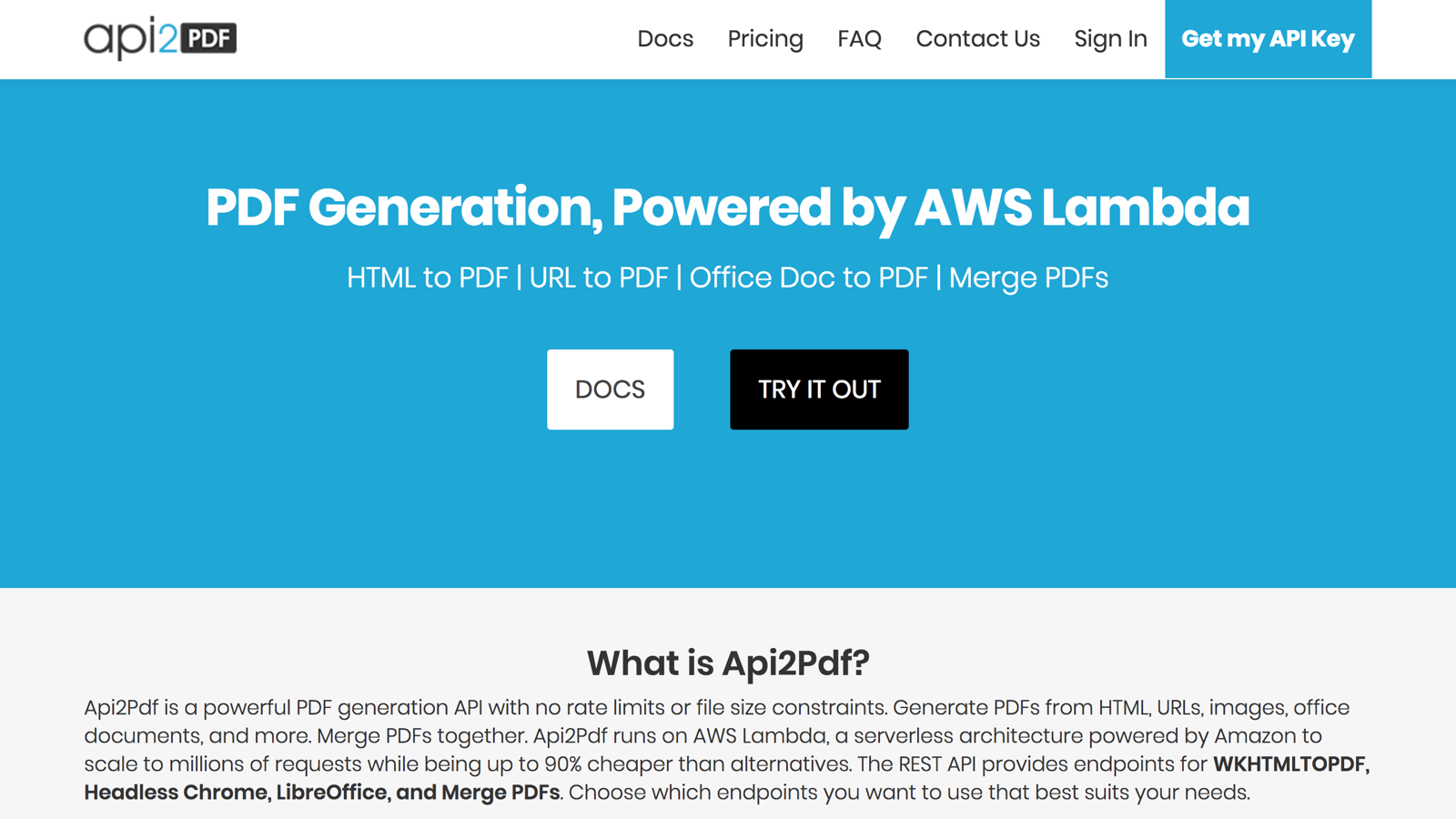Click the Merge PDFs feature text
This screenshot has width=1456, height=819.
point(1028,278)
